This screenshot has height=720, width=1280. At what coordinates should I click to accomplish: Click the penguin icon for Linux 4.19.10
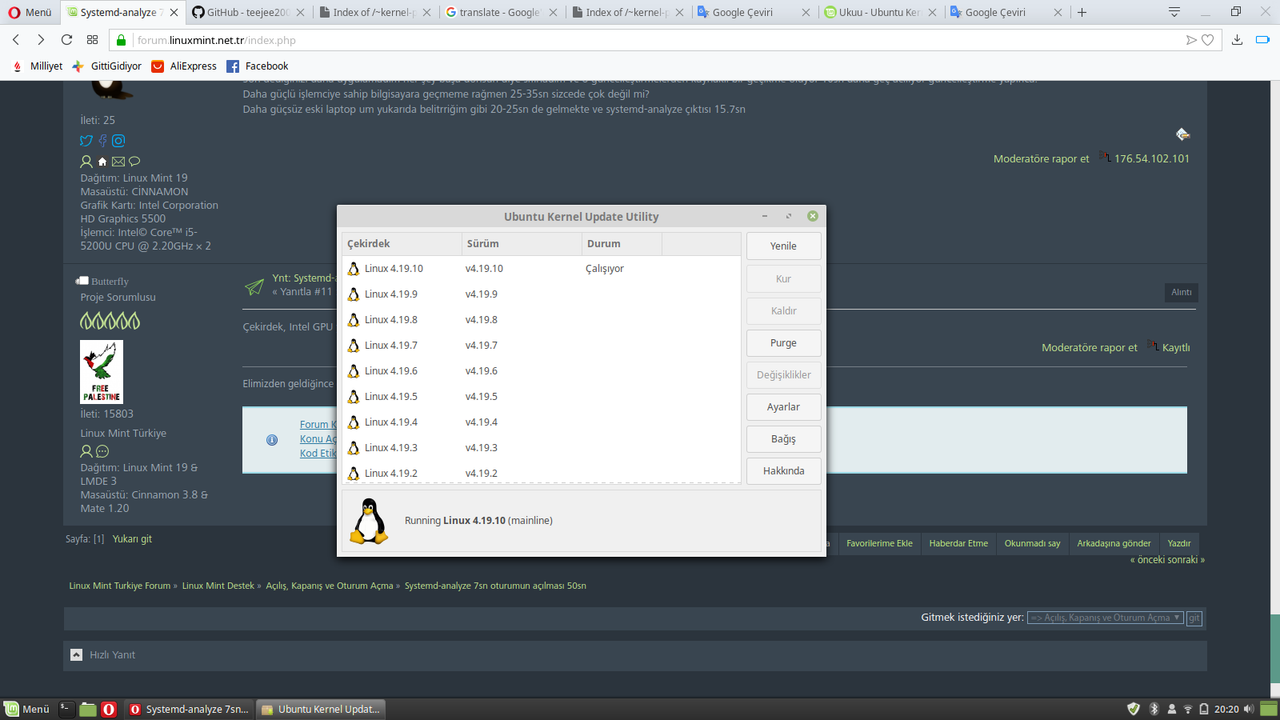pyautogui.click(x=352, y=268)
